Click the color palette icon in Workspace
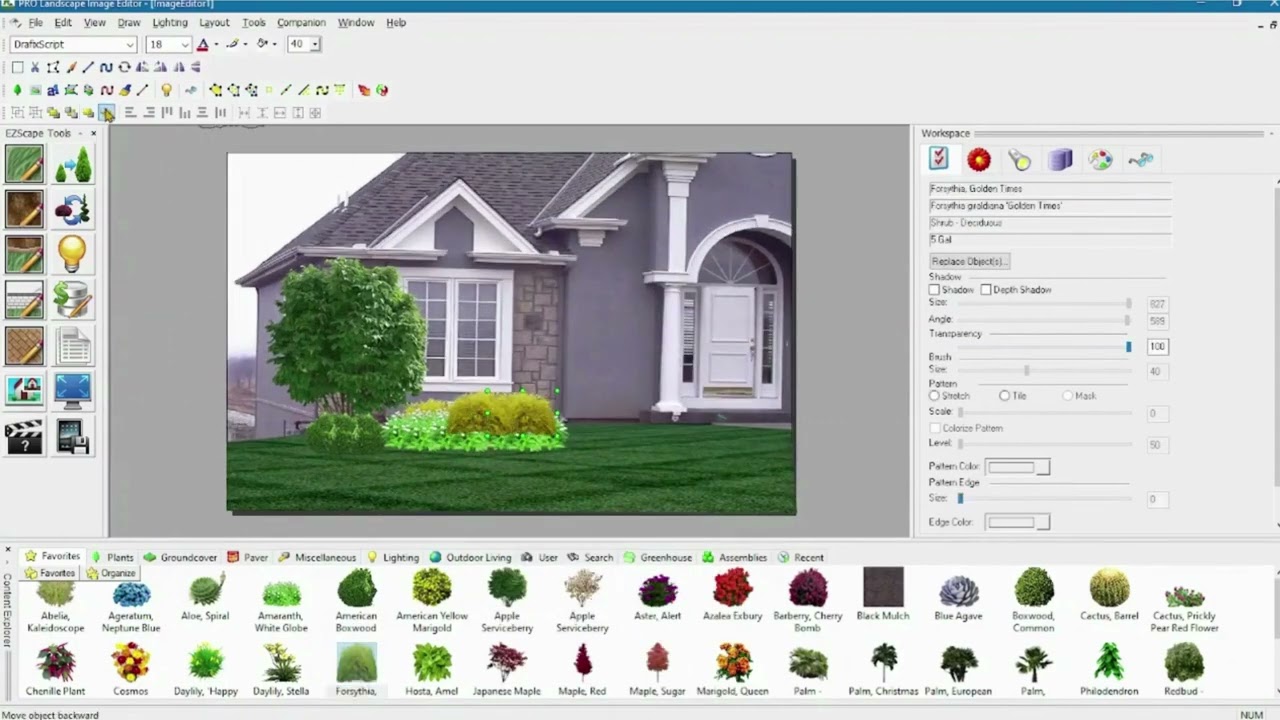This screenshot has width=1280, height=720. click(x=1100, y=159)
